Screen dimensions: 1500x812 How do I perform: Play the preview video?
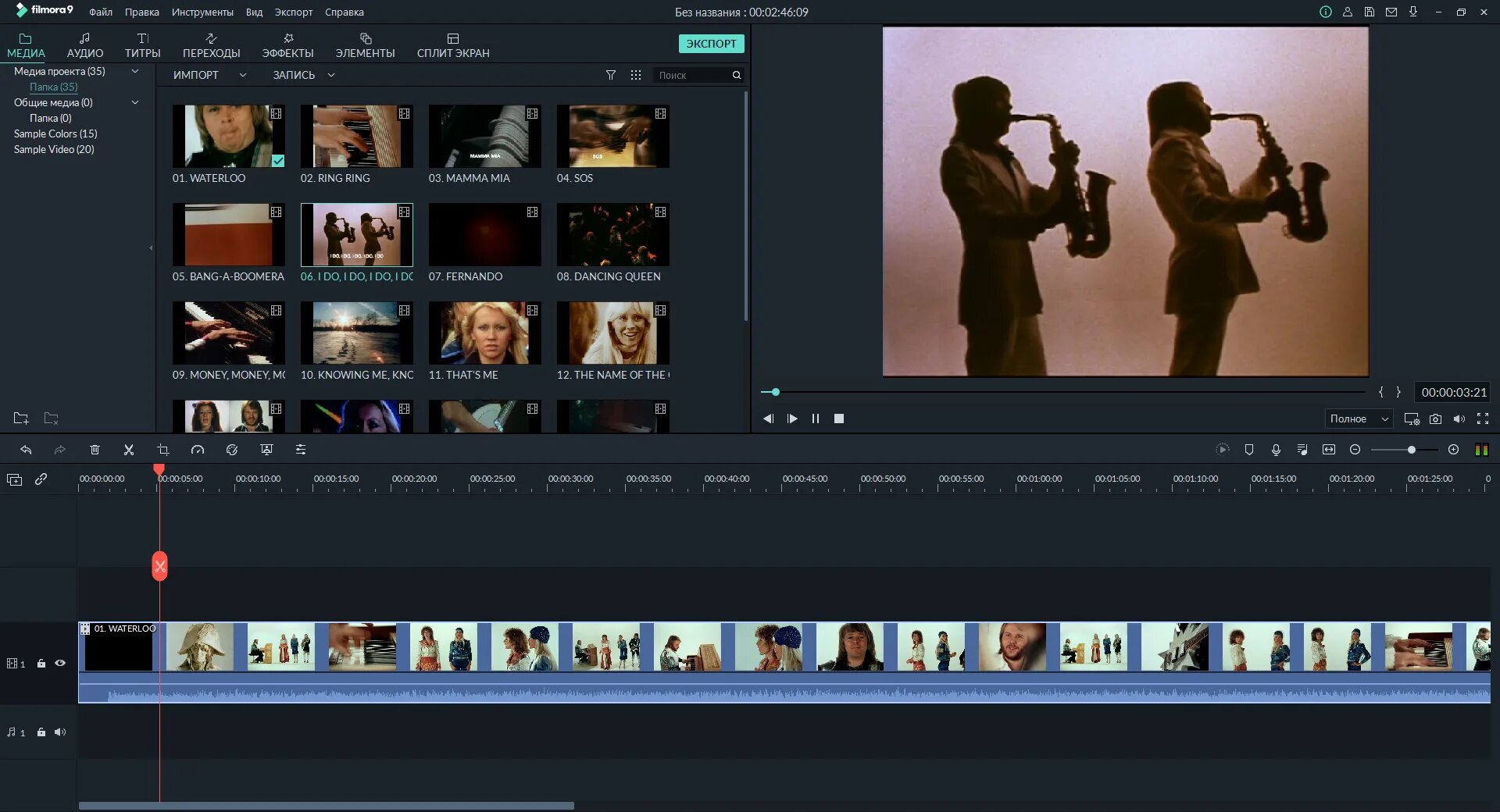[792, 419]
